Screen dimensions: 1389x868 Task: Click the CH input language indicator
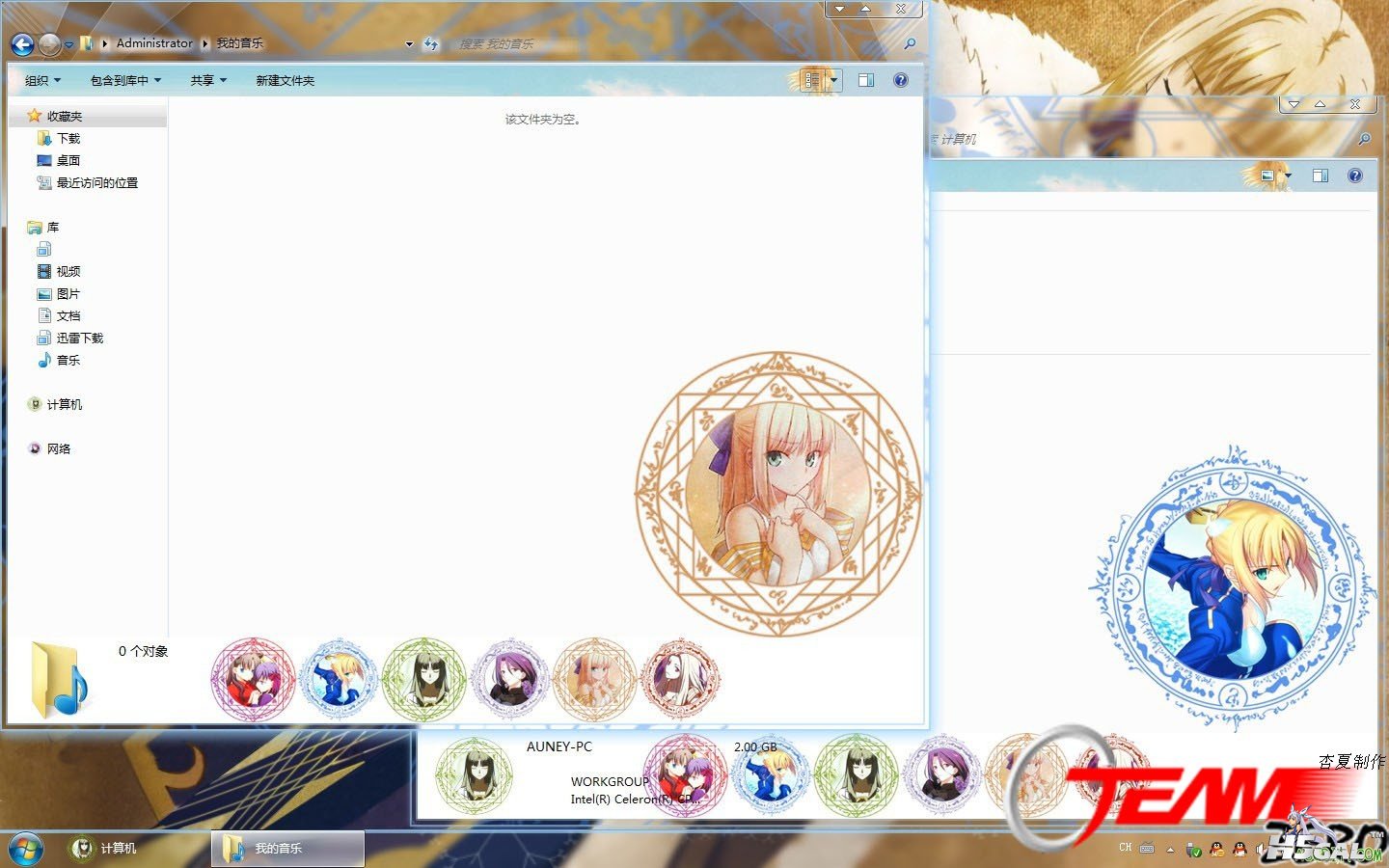(1126, 848)
